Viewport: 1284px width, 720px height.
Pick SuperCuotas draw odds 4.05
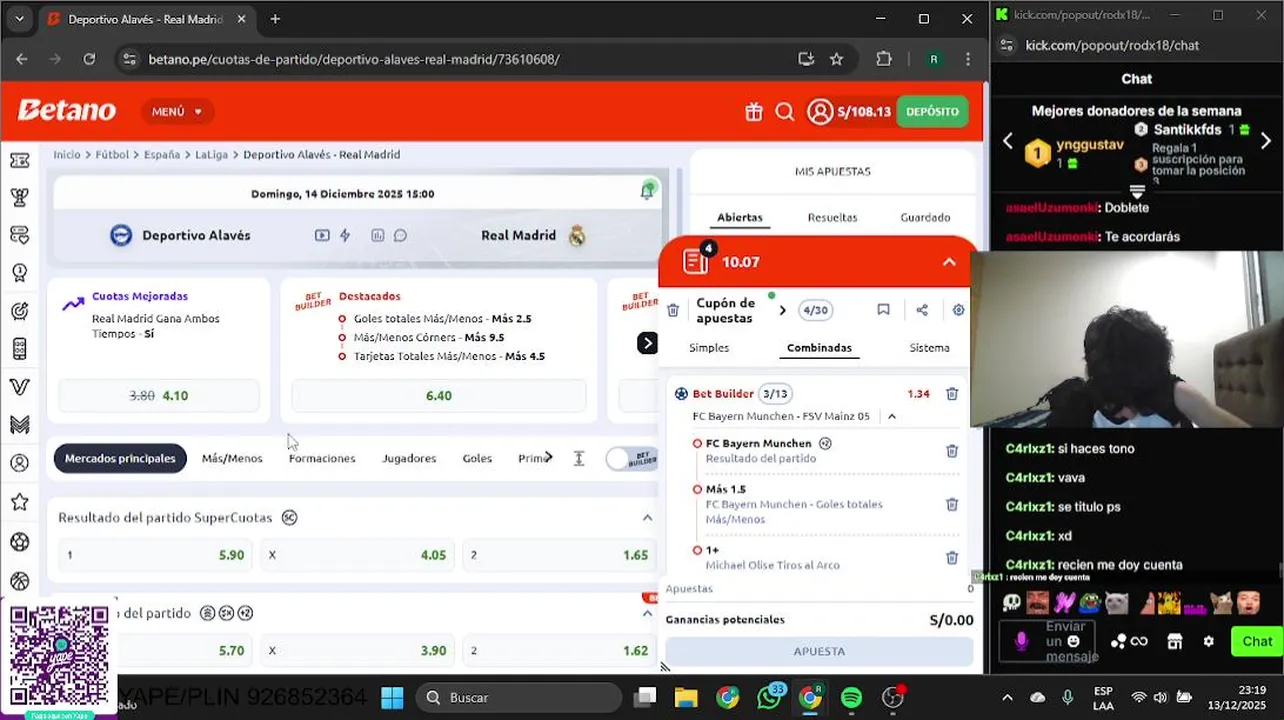pos(357,555)
